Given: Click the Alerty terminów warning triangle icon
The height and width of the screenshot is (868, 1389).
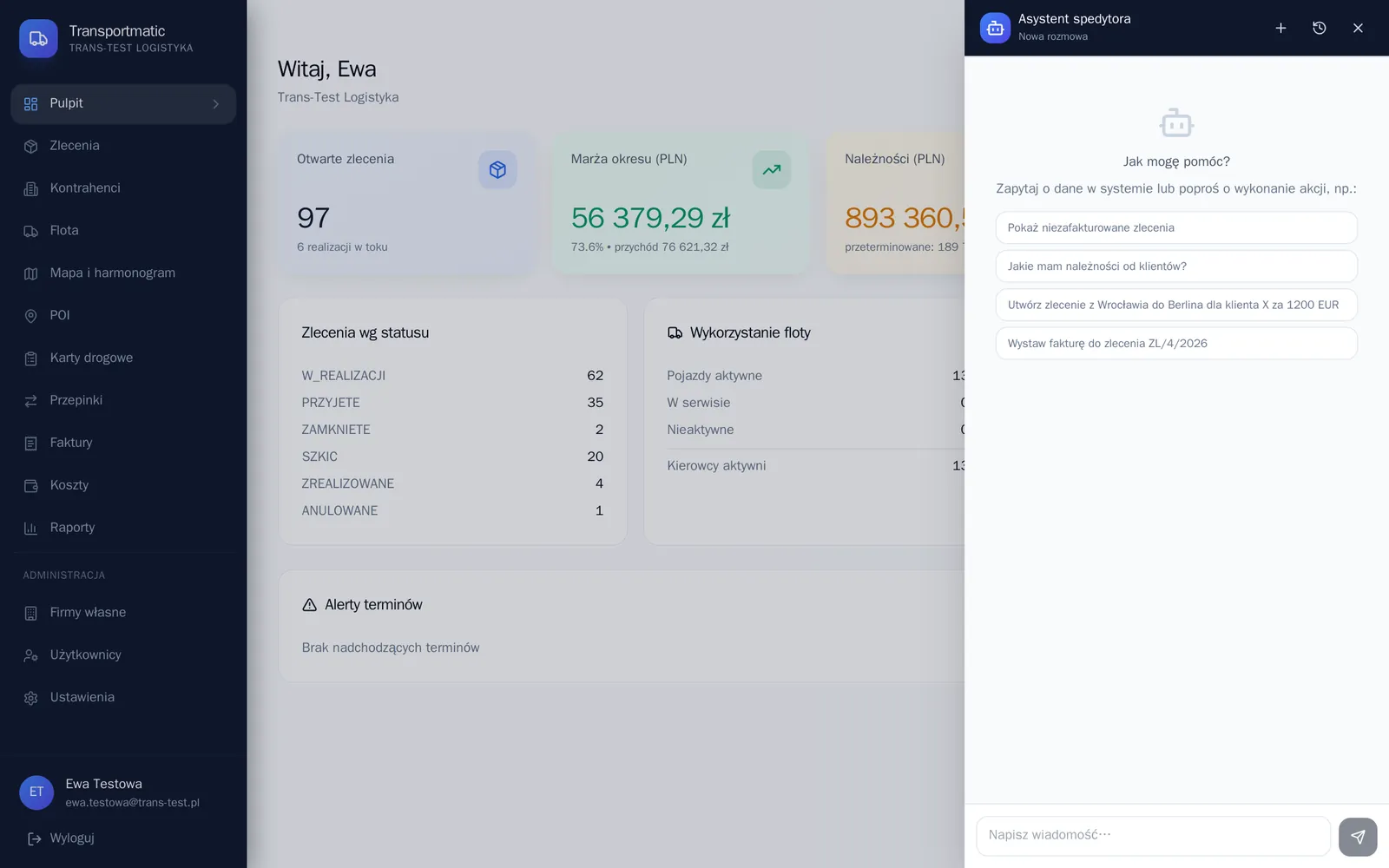Looking at the screenshot, I should (309, 605).
